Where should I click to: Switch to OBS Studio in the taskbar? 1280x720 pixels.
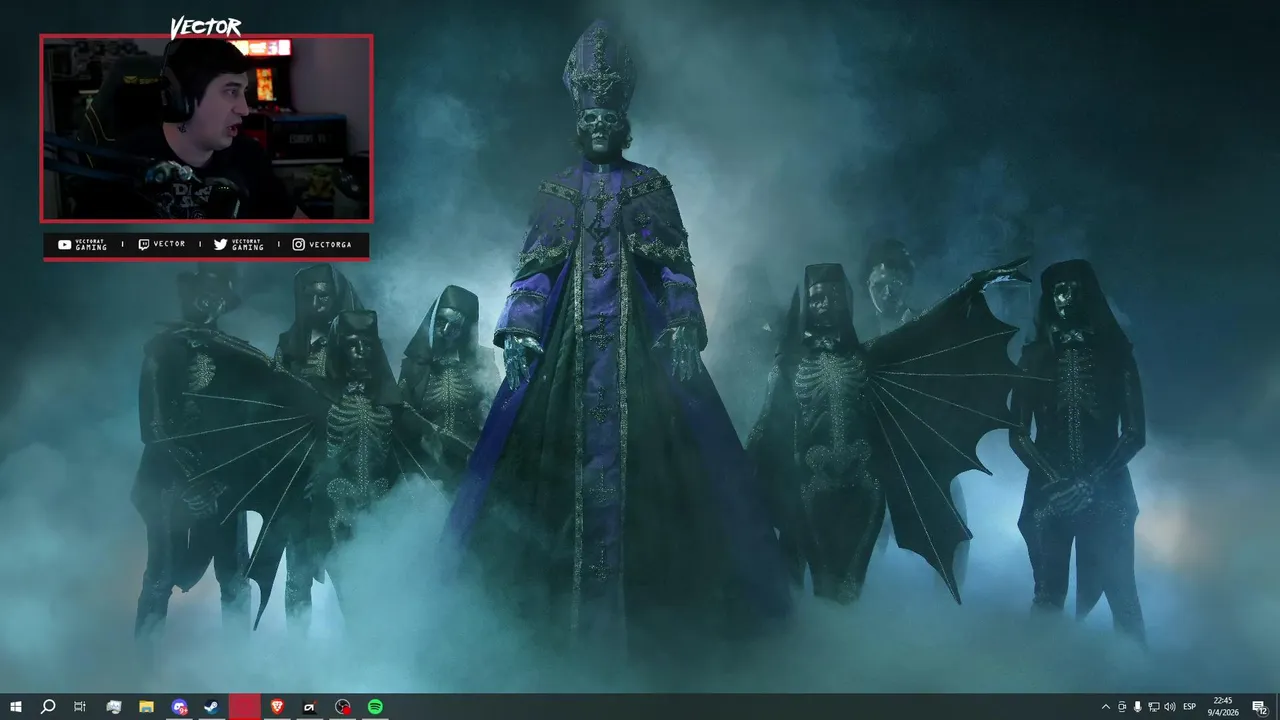343,707
